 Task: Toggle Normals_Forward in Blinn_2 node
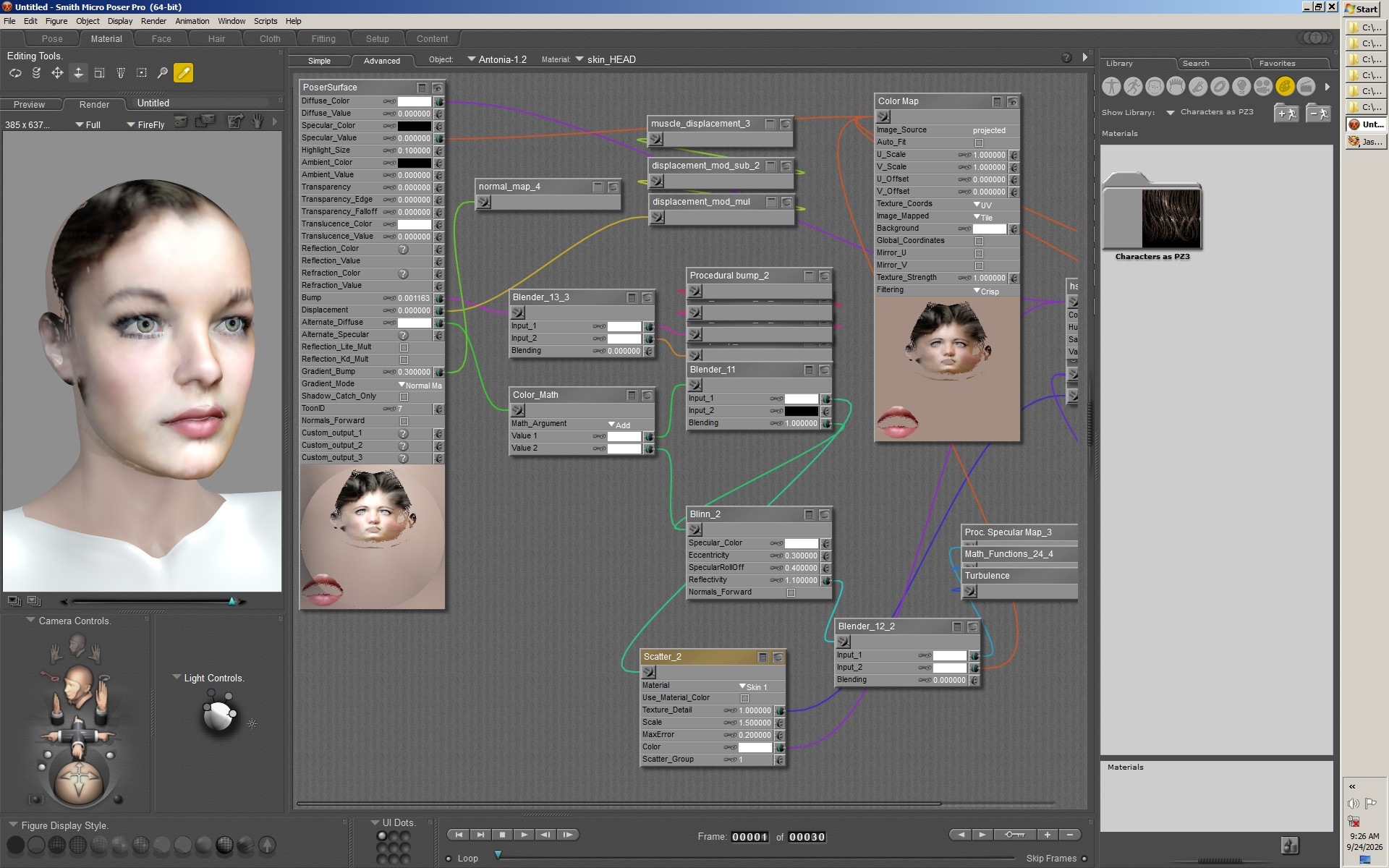[791, 592]
